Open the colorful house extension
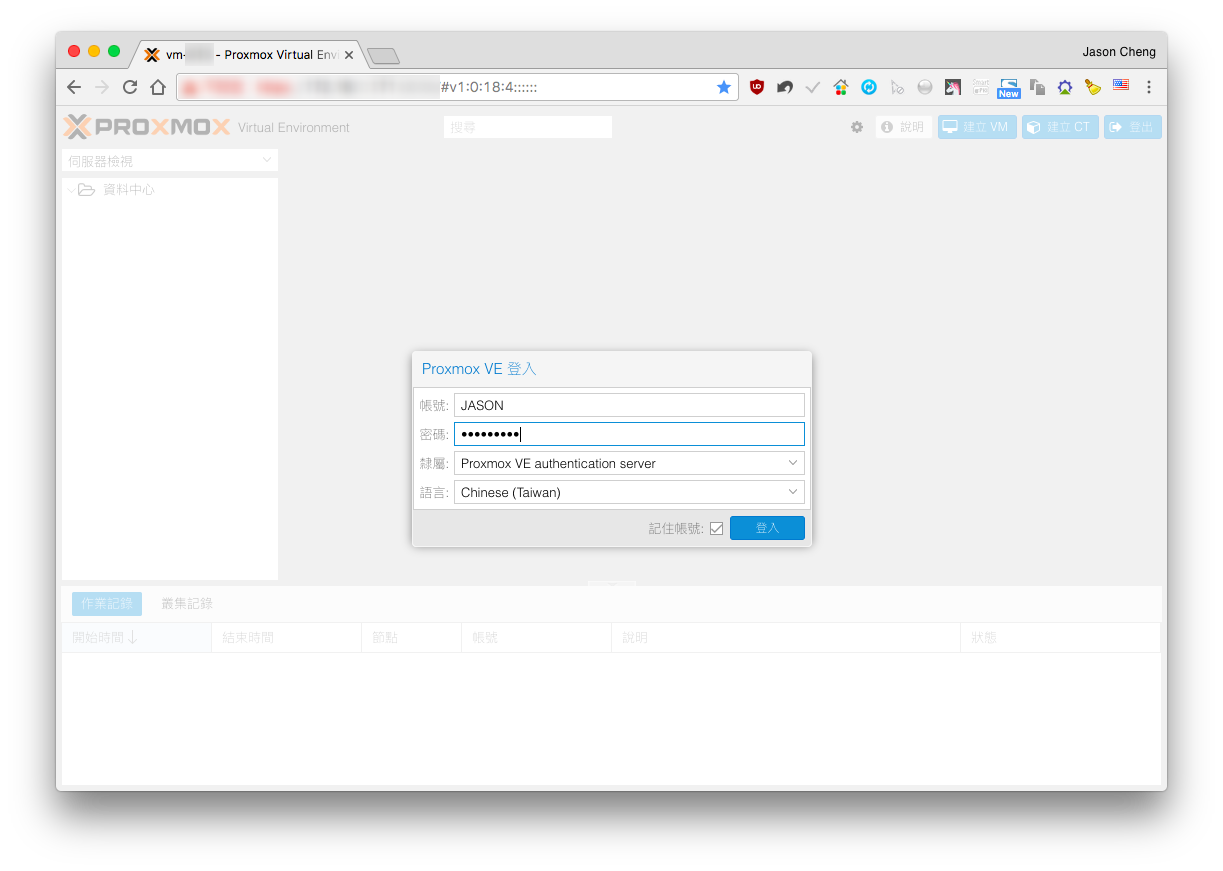 pyautogui.click(x=841, y=87)
